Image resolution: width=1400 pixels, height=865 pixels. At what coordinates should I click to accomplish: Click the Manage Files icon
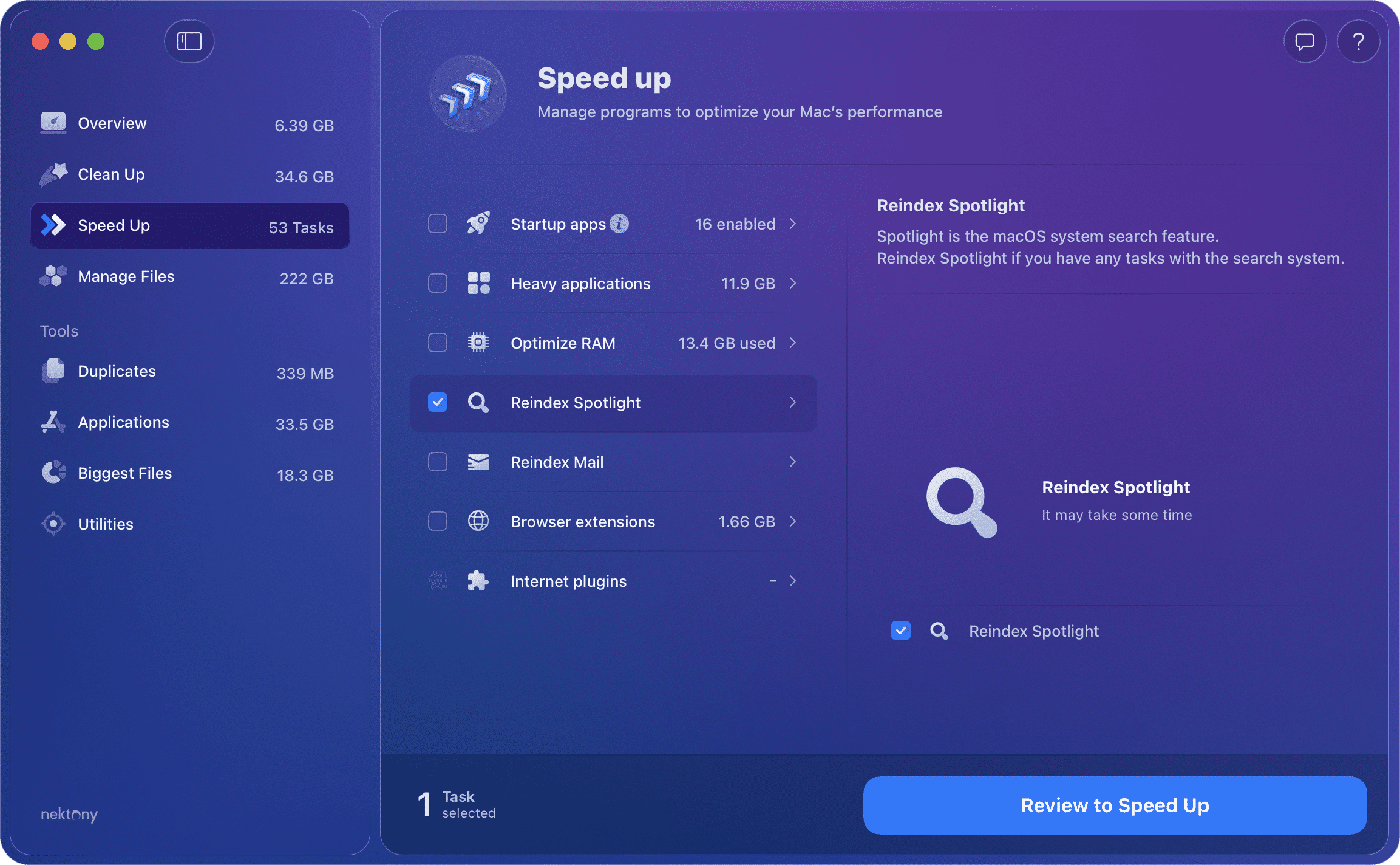coord(53,276)
